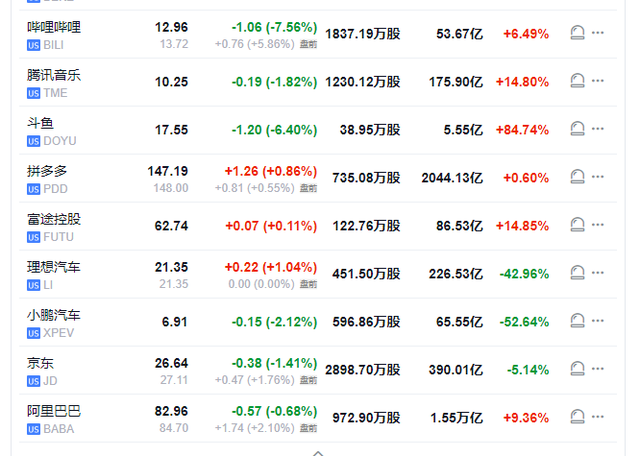
Task: Click bell icon in XPEV row
Action: (x=577, y=321)
